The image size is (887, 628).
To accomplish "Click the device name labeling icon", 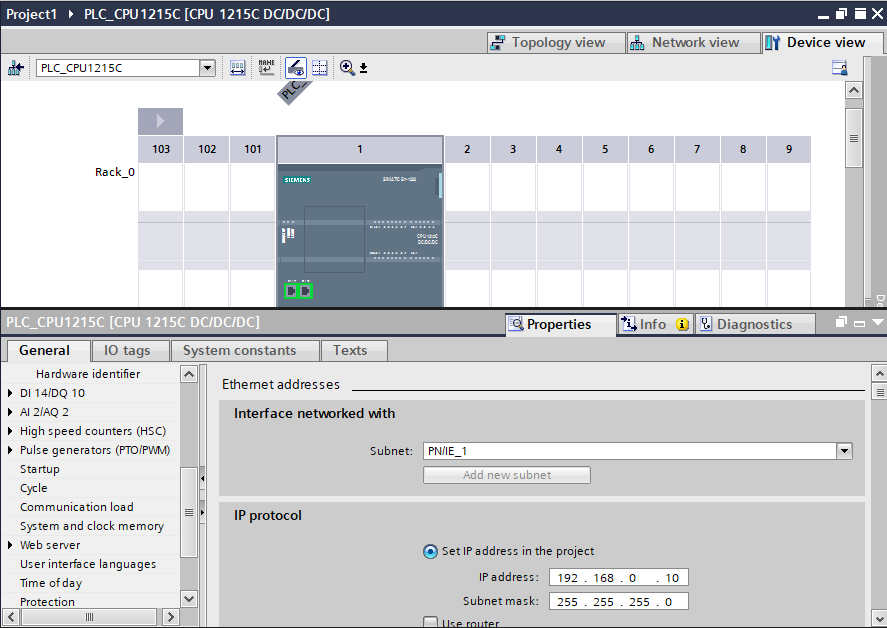I will pos(266,68).
